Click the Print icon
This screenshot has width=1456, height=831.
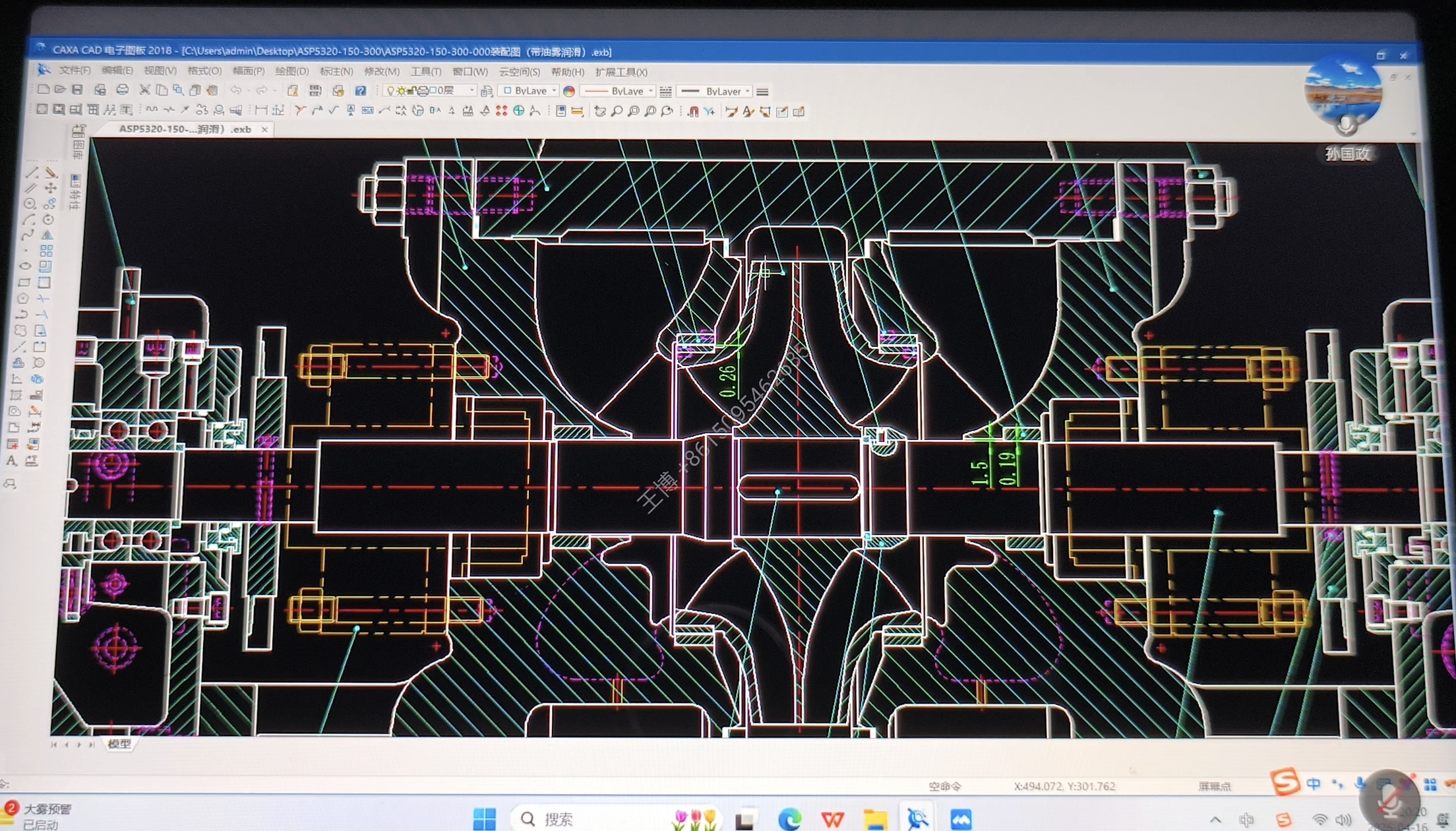[x=122, y=90]
